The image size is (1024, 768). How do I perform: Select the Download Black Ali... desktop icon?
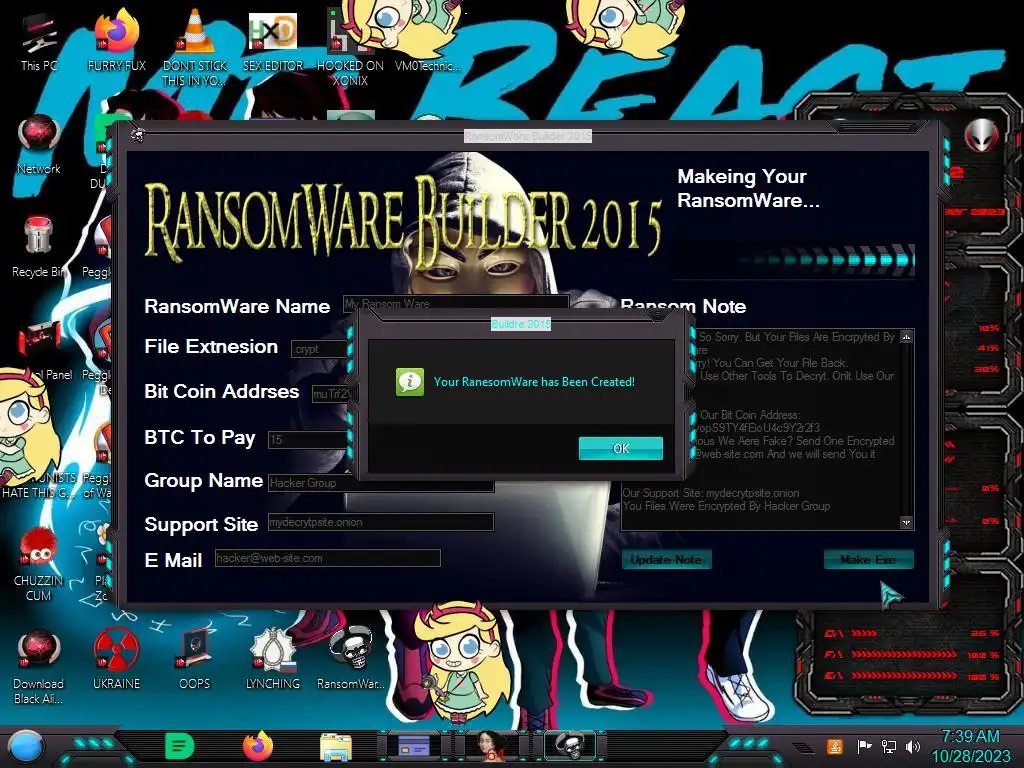point(39,666)
